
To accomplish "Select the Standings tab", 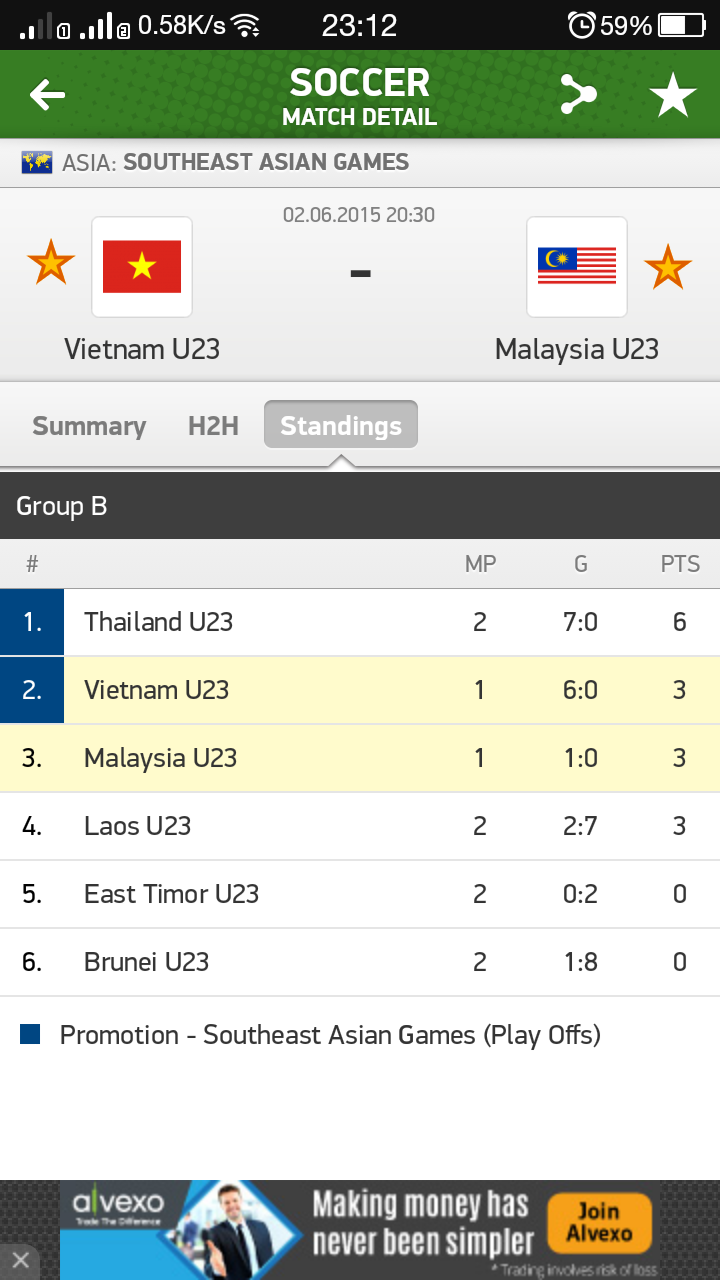I will [x=341, y=426].
